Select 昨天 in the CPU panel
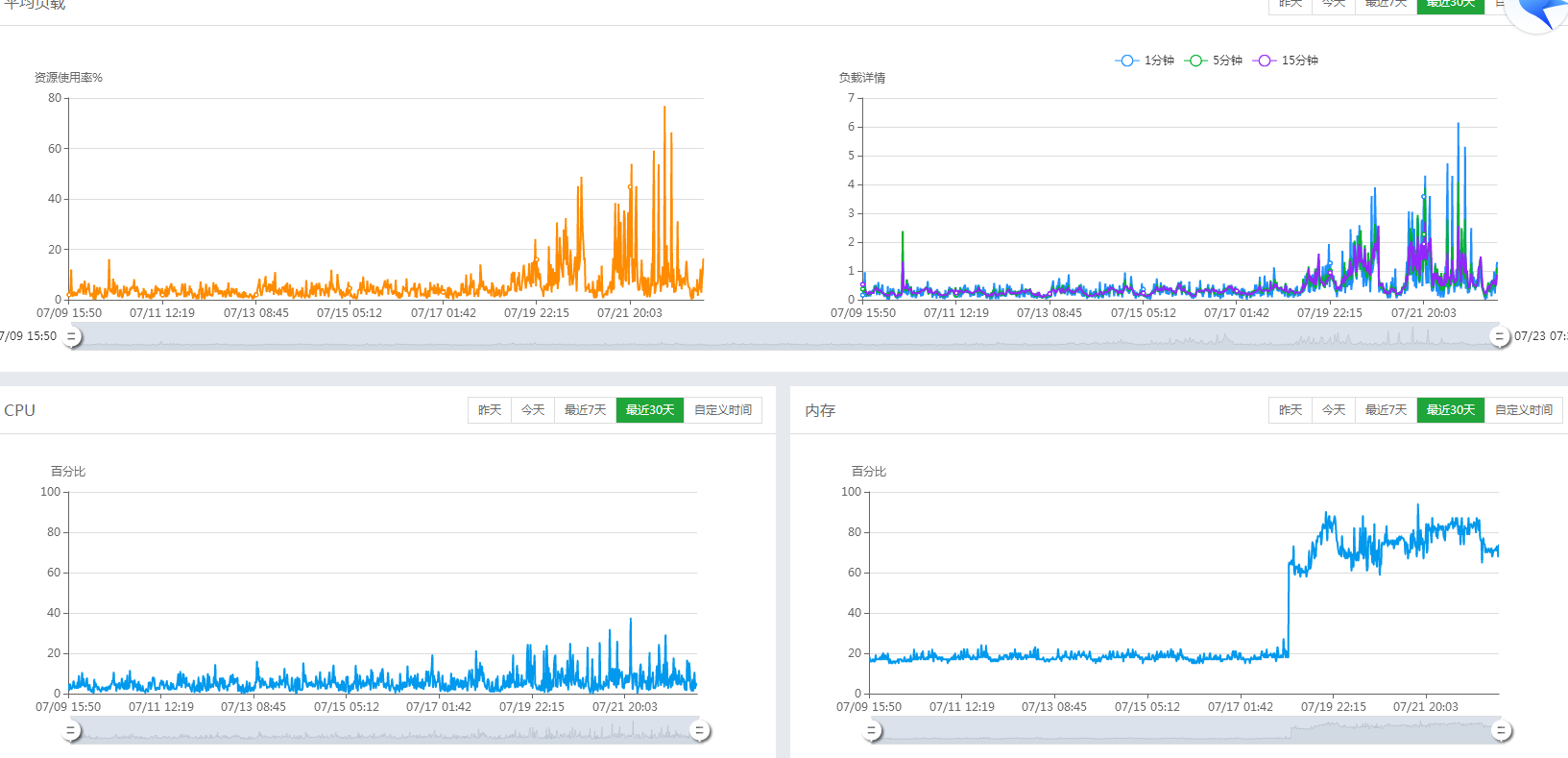The image size is (1568, 758). tap(490, 410)
